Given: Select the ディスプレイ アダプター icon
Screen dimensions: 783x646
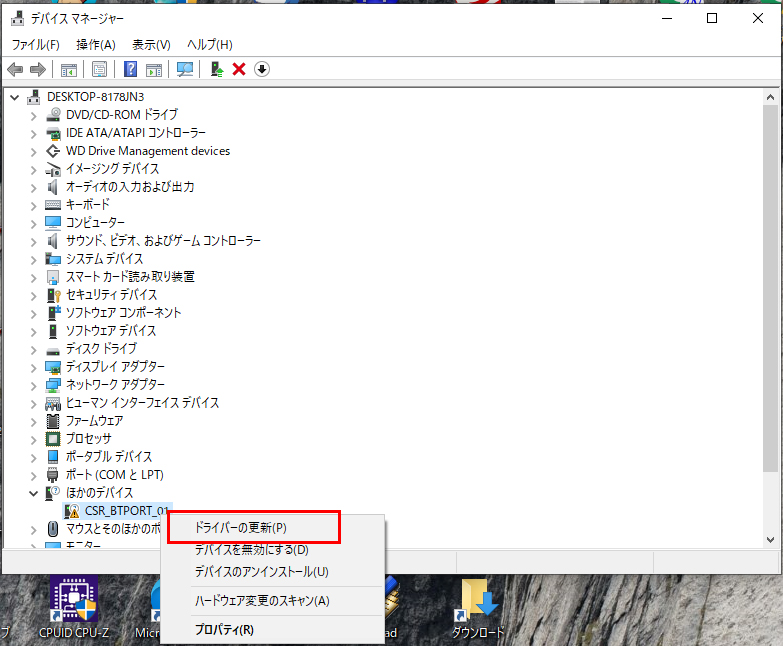Looking at the screenshot, I should tap(53, 366).
